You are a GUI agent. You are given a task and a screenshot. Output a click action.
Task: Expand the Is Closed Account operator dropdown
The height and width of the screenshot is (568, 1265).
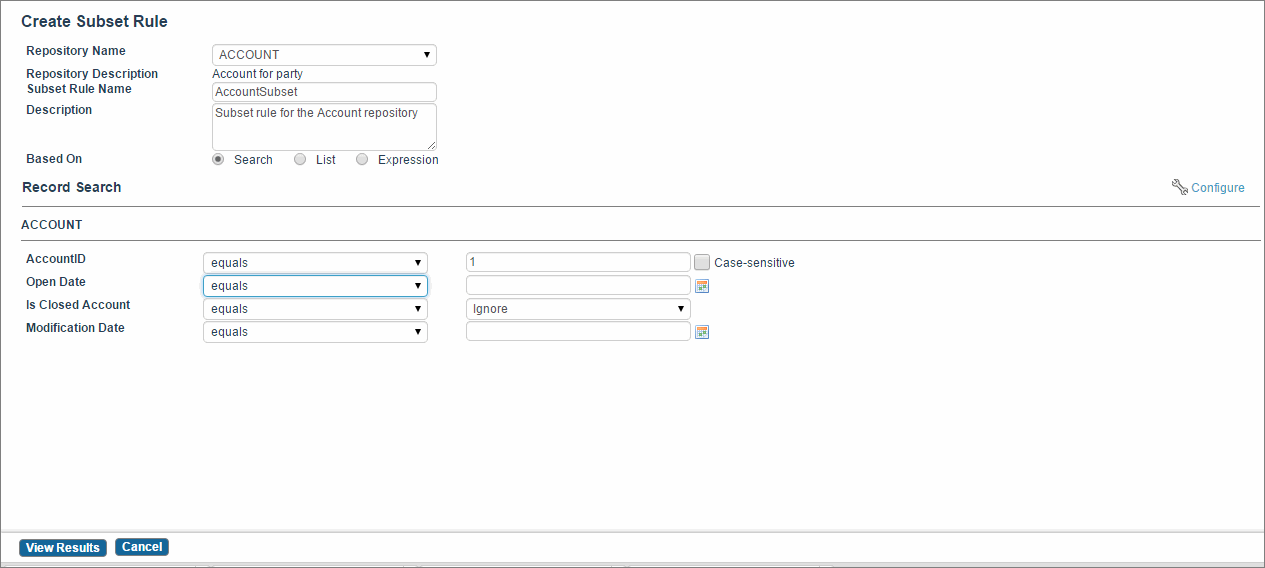click(x=315, y=309)
